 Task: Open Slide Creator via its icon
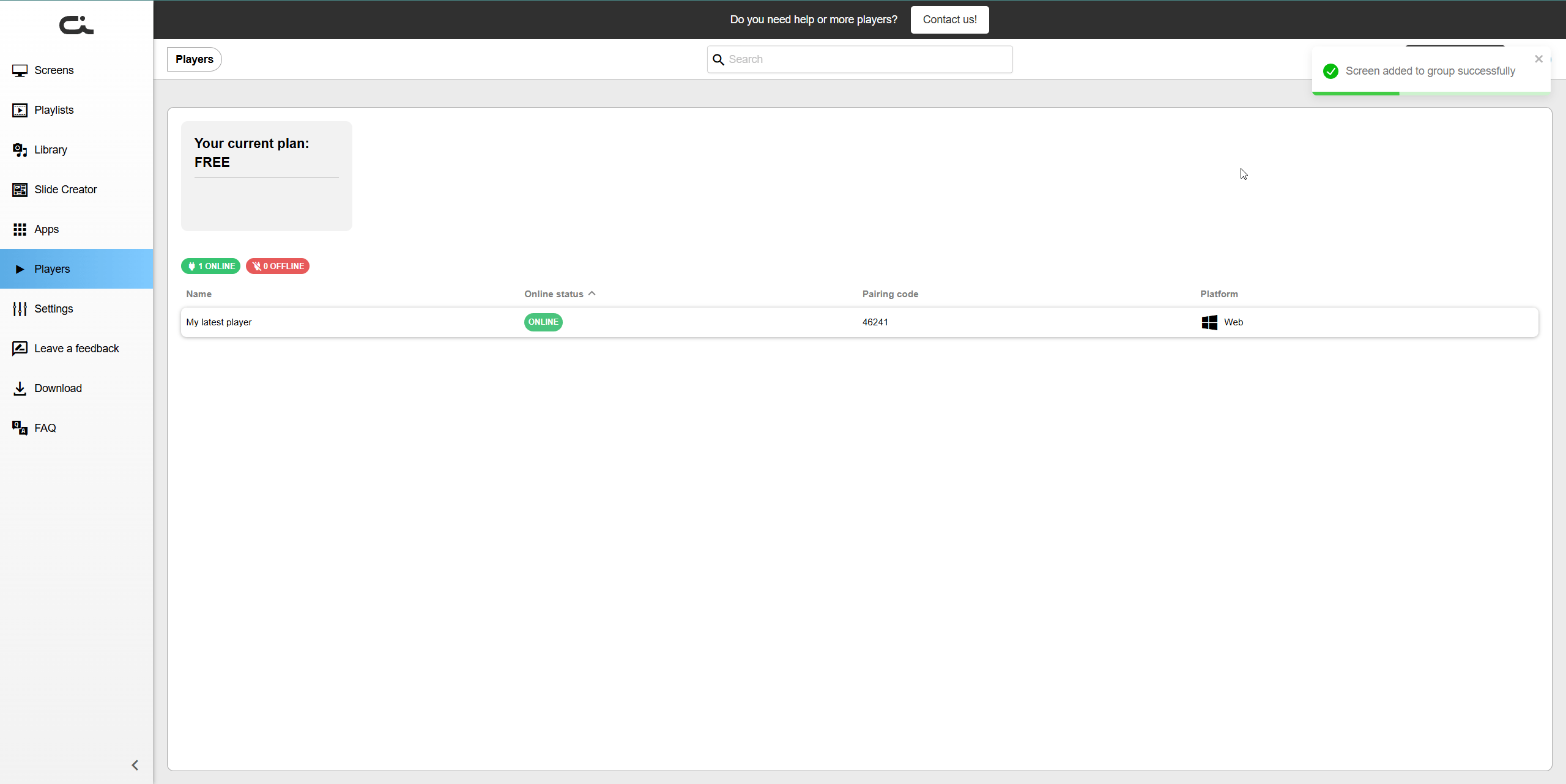pyautogui.click(x=20, y=190)
